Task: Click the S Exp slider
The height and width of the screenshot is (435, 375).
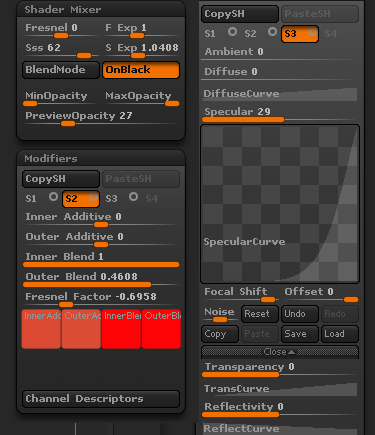Action: point(141,51)
